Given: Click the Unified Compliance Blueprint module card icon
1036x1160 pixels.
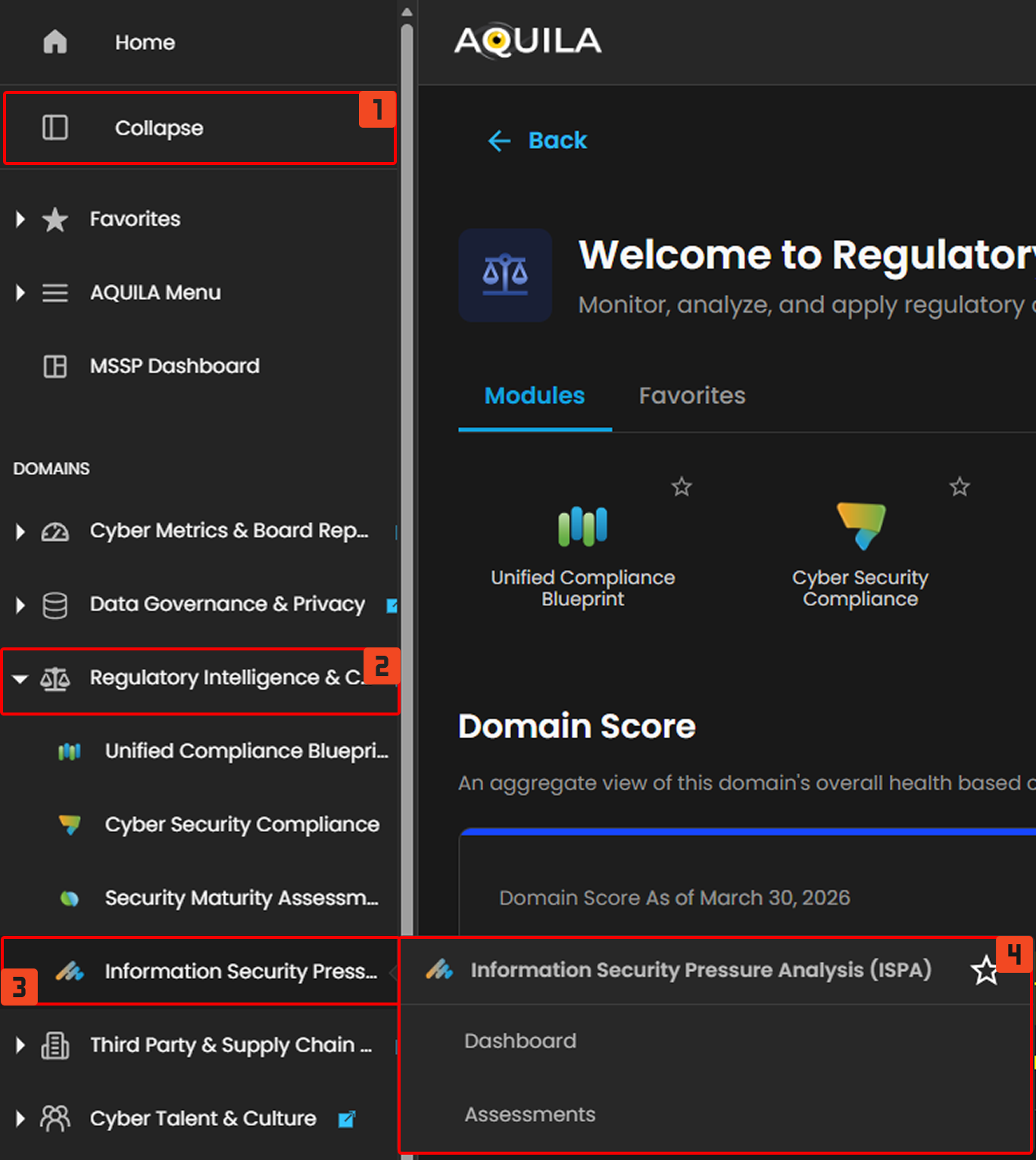Looking at the screenshot, I should 583,526.
